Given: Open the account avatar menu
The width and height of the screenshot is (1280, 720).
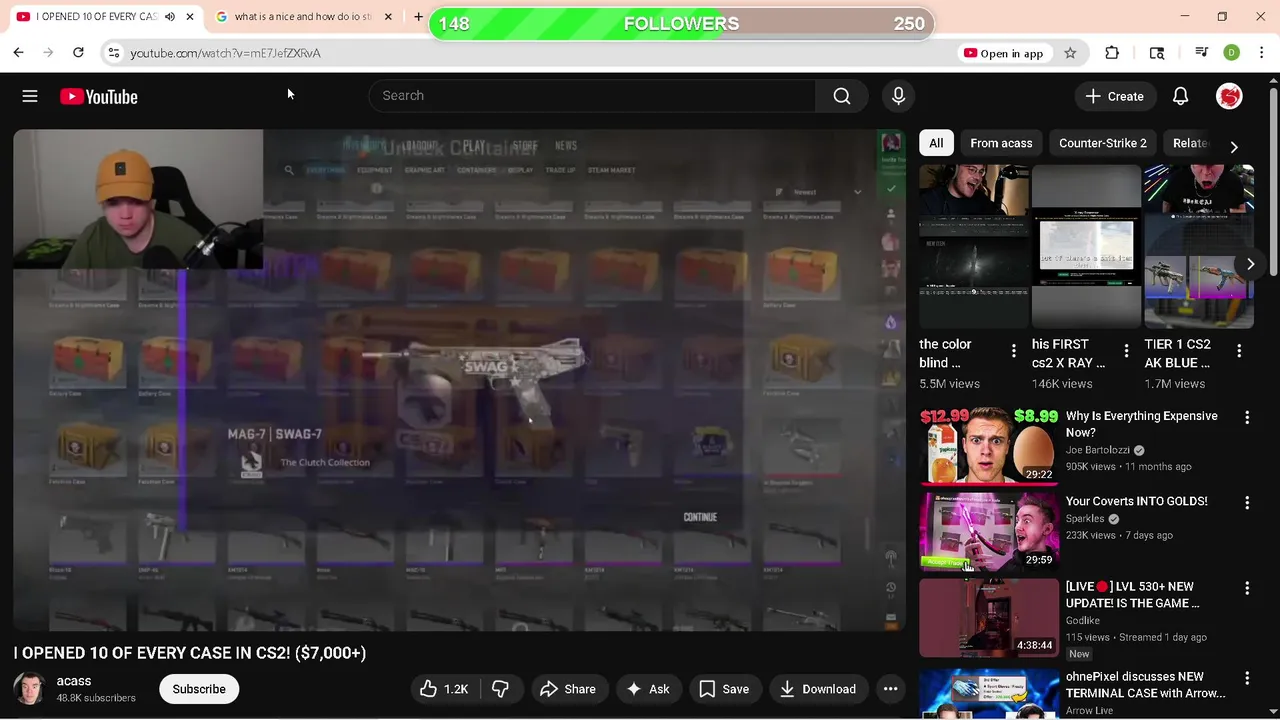Looking at the screenshot, I should [x=1229, y=96].
